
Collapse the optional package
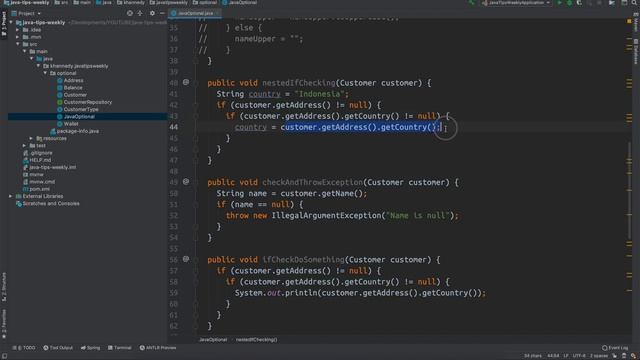click(45, 73)
